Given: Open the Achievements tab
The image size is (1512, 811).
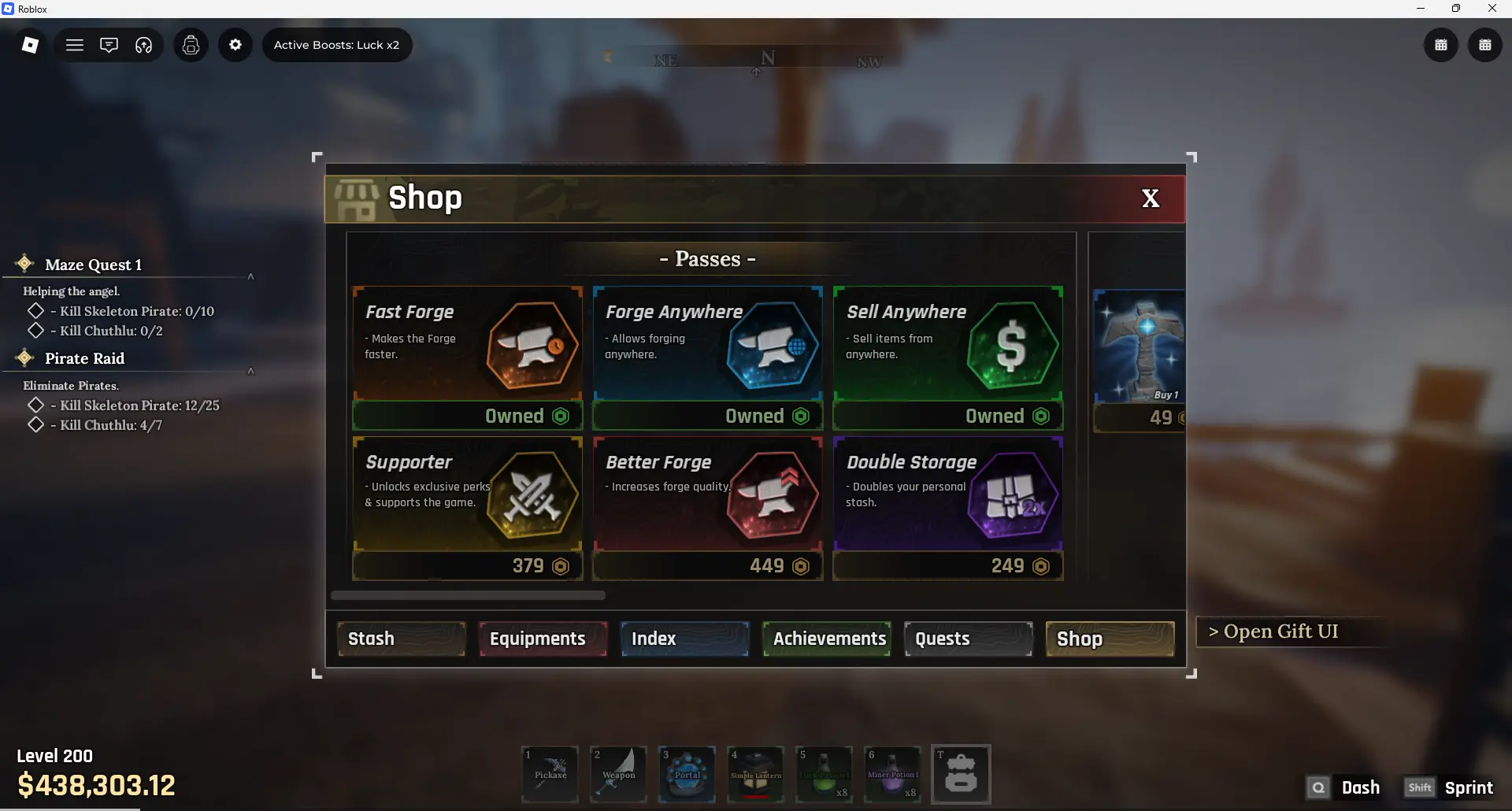Looking at the screenshot, I should (x=827, y=639).
